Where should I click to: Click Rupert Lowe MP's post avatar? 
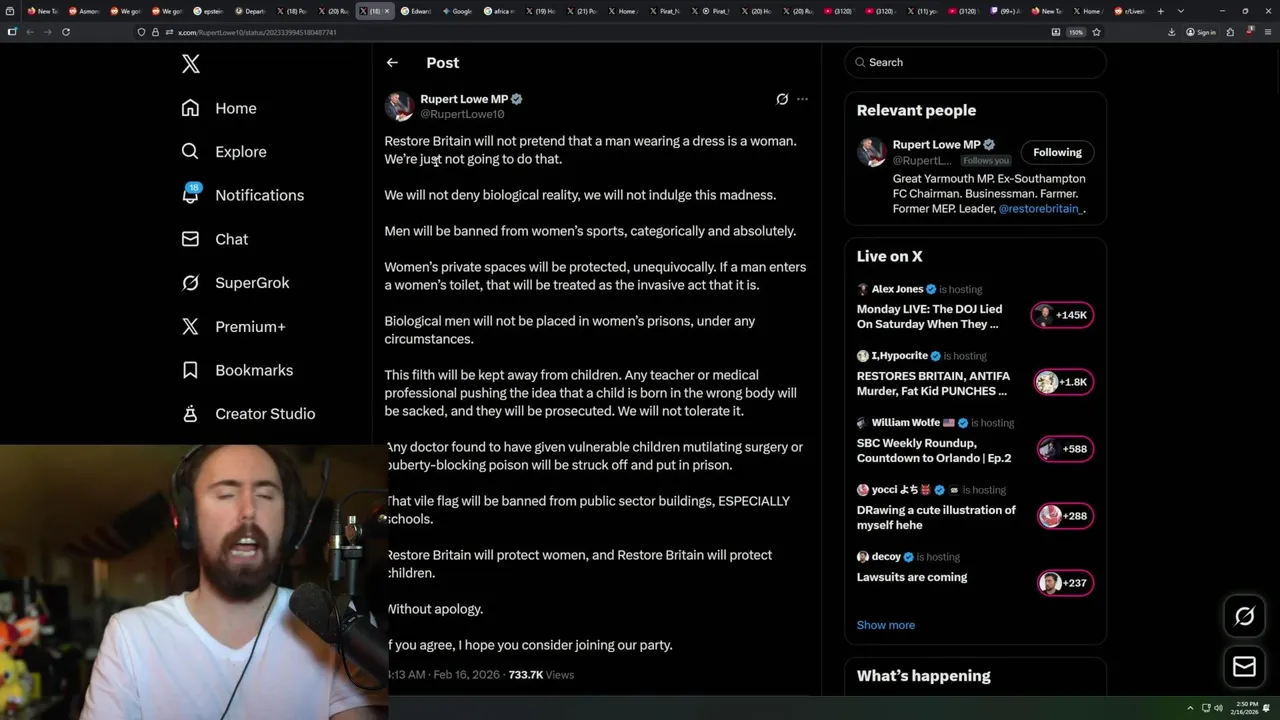(x=399, y=106)
